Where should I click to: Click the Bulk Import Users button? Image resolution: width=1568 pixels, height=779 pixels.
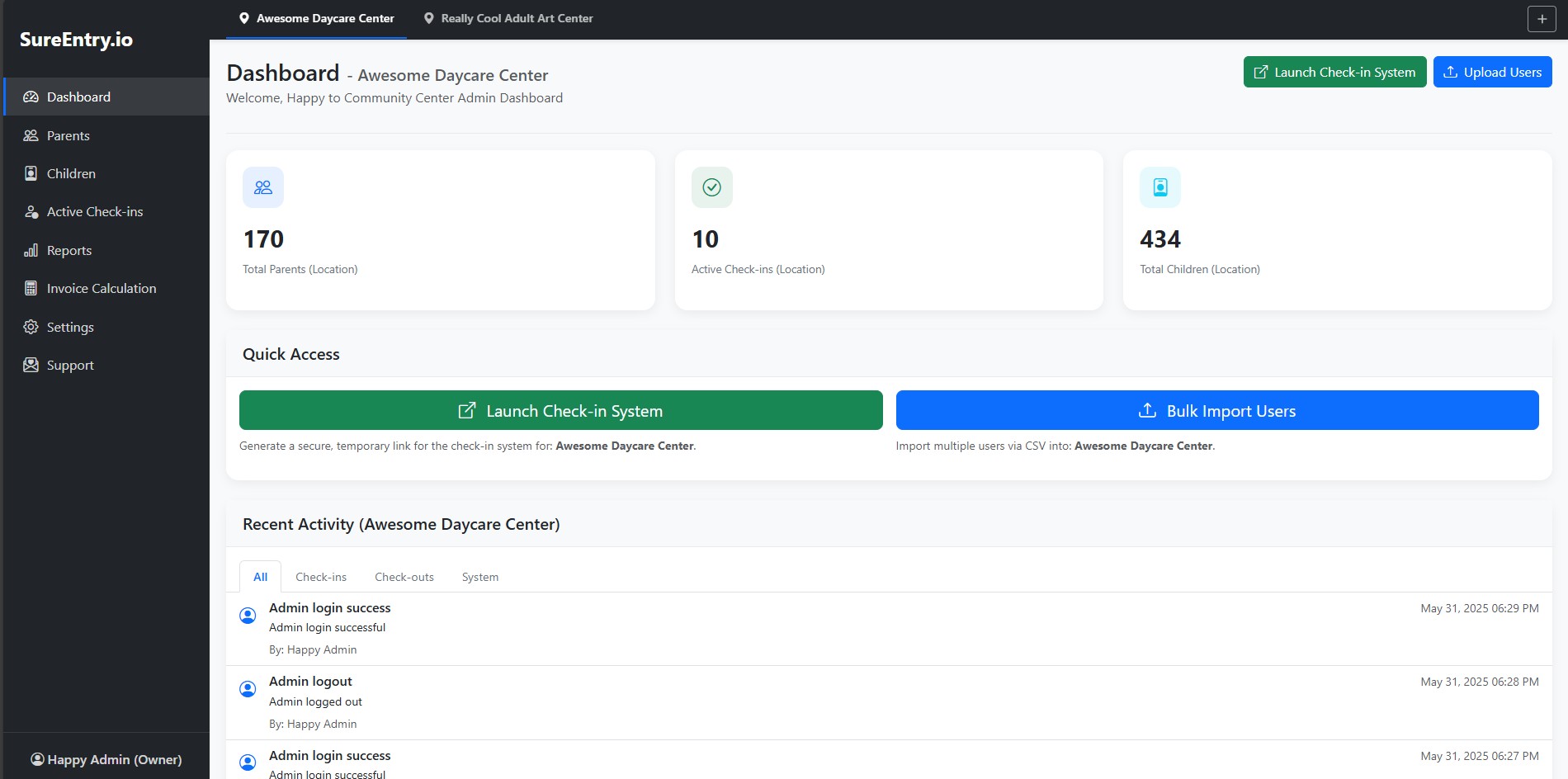(1216, 410)
